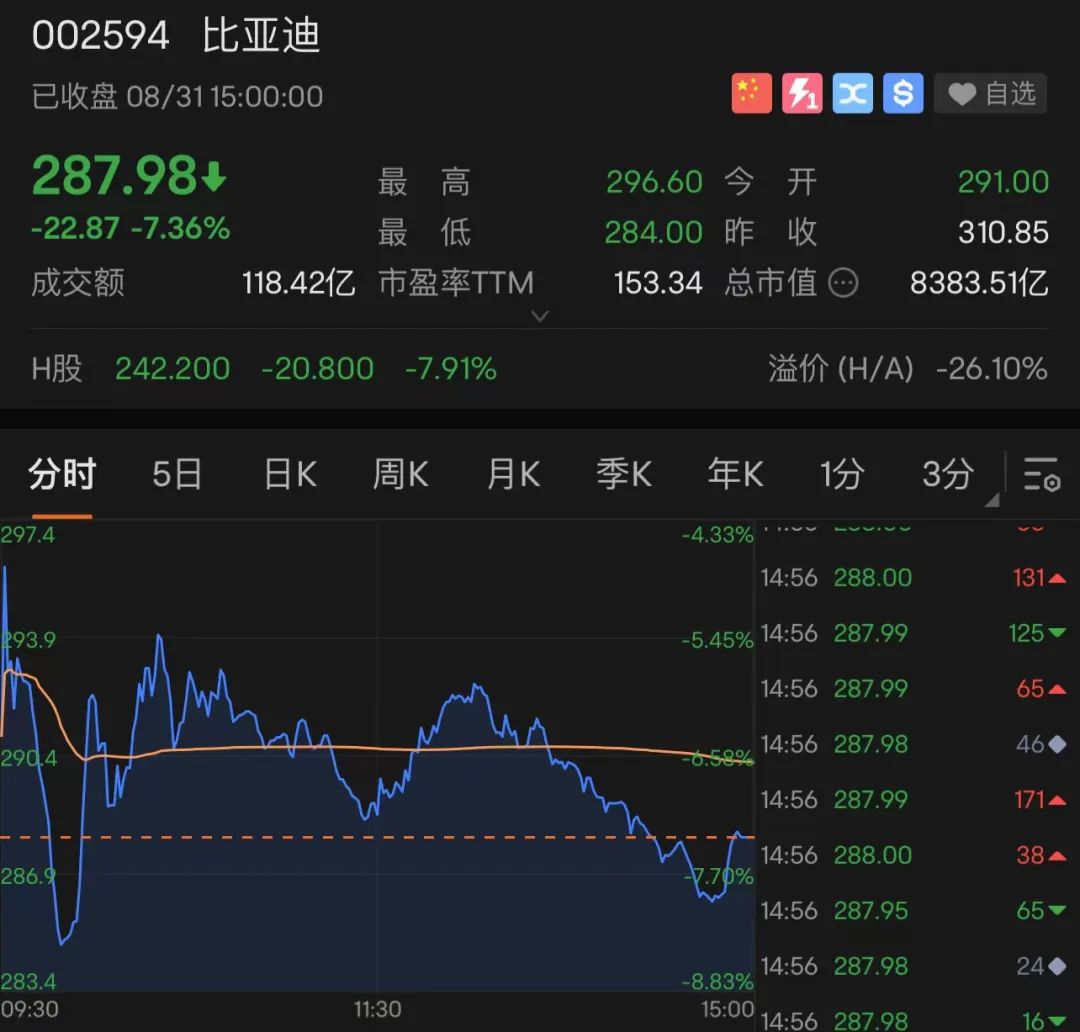This screenshot has width=1080, height=1032.
Task: Tap the H股 change percentage -7.91%
Action: click(x=450, y=369)
